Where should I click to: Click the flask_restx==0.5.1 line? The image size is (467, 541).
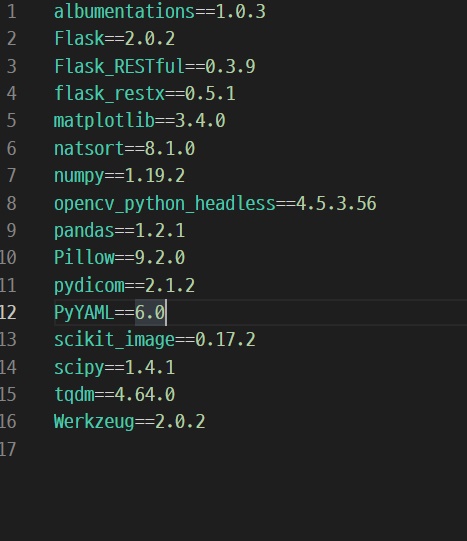coord(145,94)
